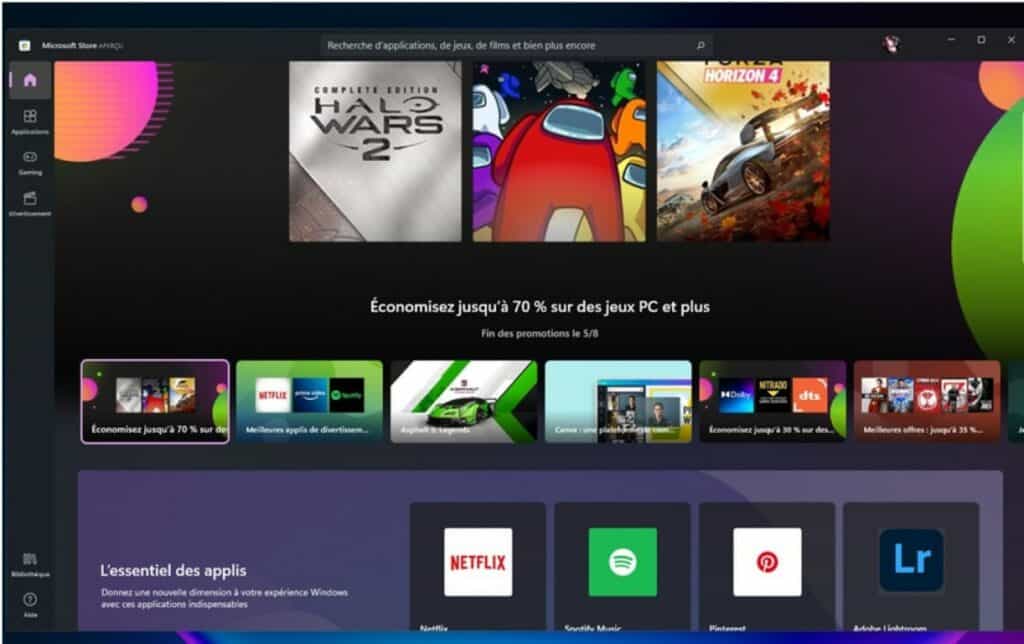The image size is (1024, 644).
Task: Click the Netflix app icon
Action: tap(478, 562)
